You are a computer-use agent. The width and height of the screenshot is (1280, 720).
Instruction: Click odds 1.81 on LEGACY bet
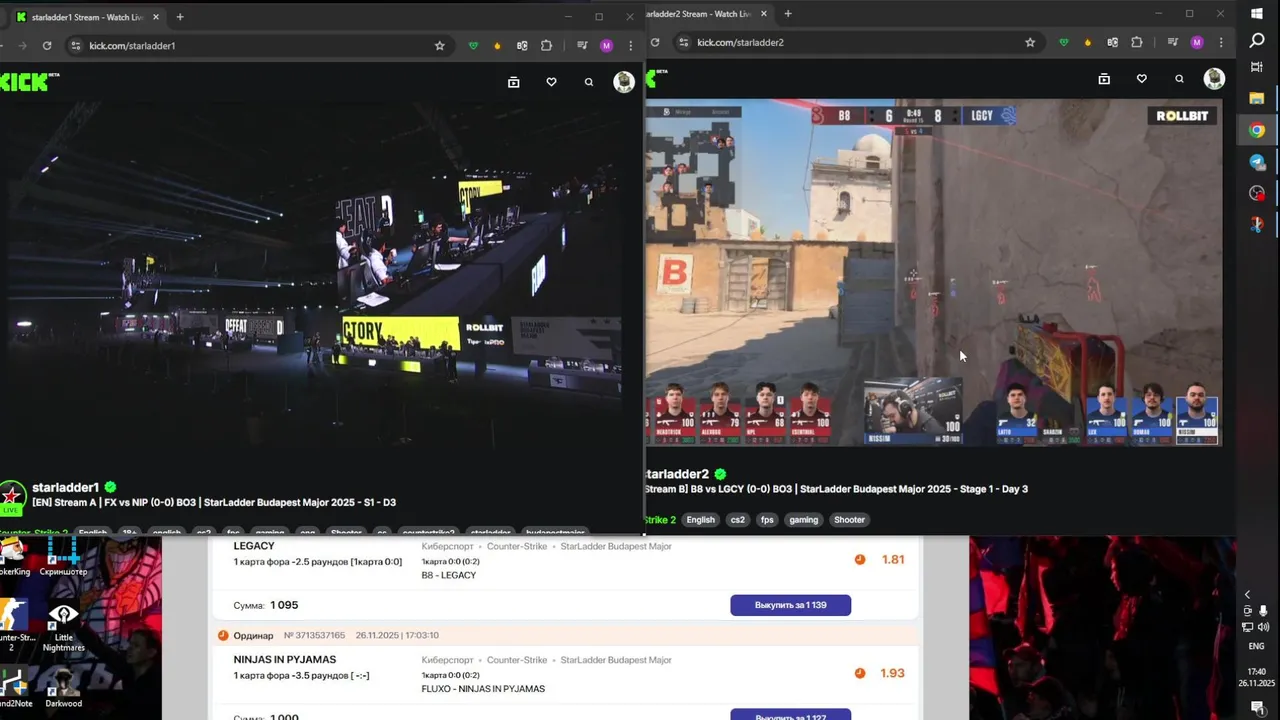(x=893, y=560)
